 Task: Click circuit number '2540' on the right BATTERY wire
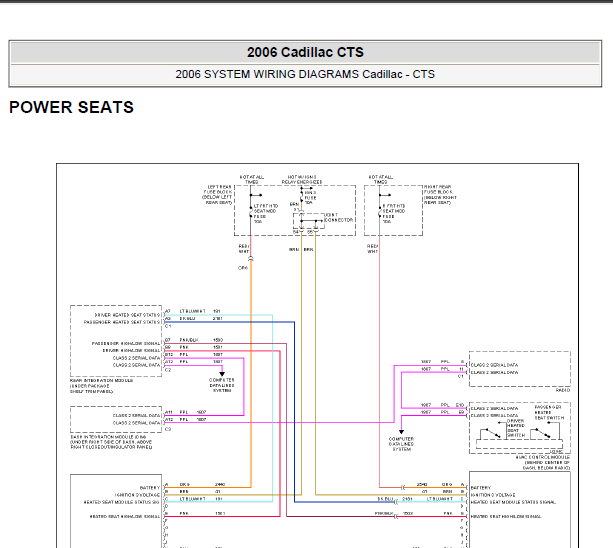tap(422, 484)
